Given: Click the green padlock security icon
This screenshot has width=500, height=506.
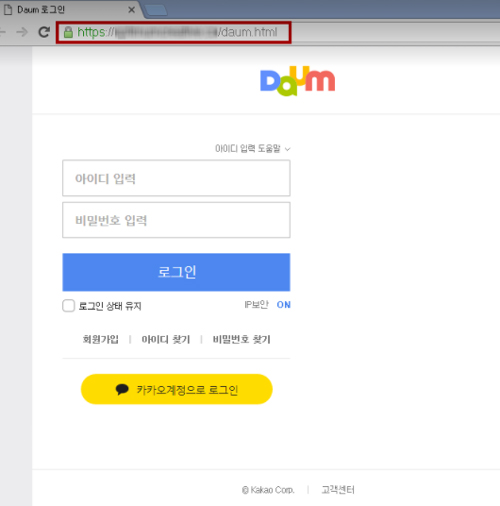Looking at the screenshot, I should (68, 32).
